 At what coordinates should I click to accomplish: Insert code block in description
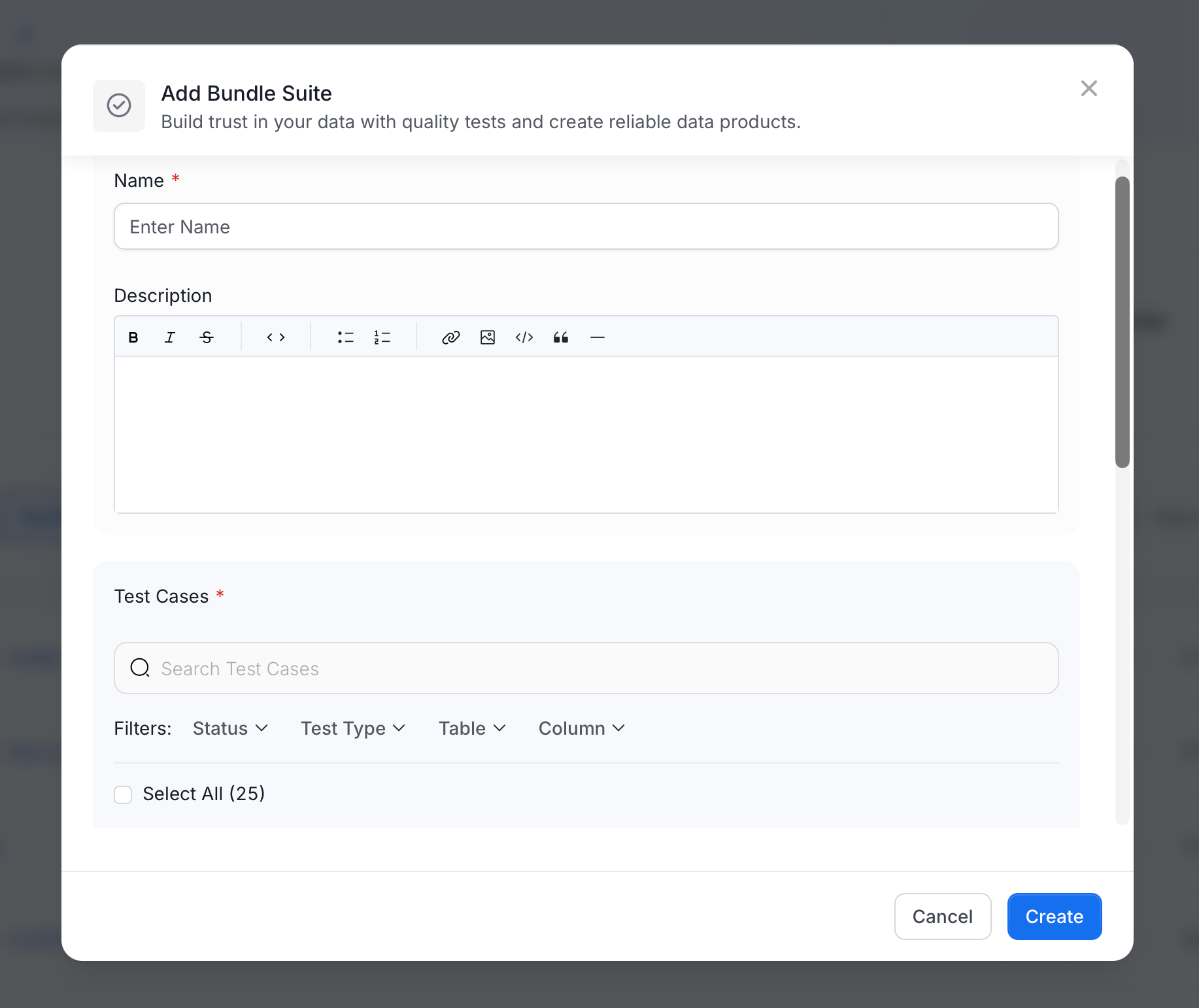click(x=524, y=337)
